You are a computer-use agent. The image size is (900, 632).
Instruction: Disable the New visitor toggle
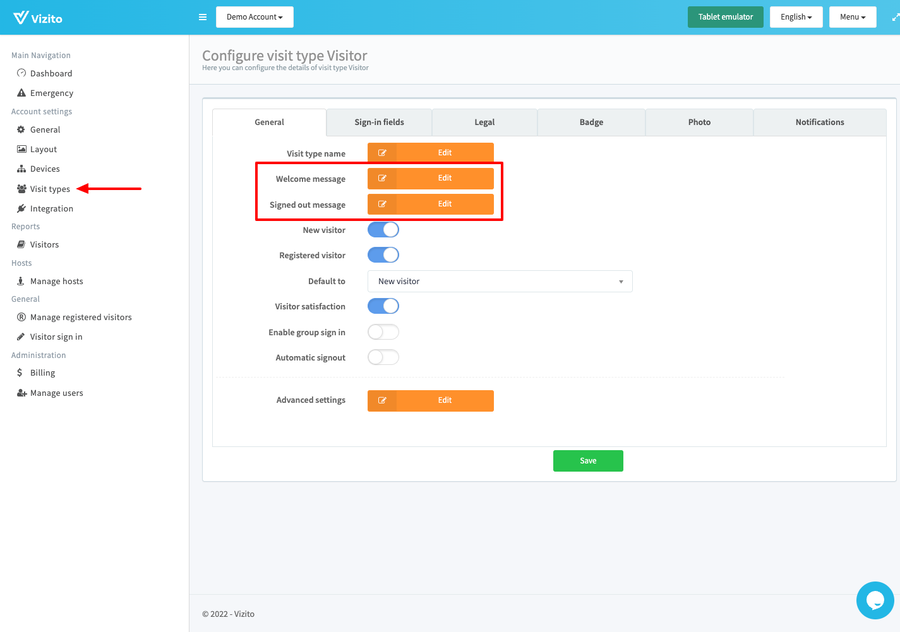[383, 230]
